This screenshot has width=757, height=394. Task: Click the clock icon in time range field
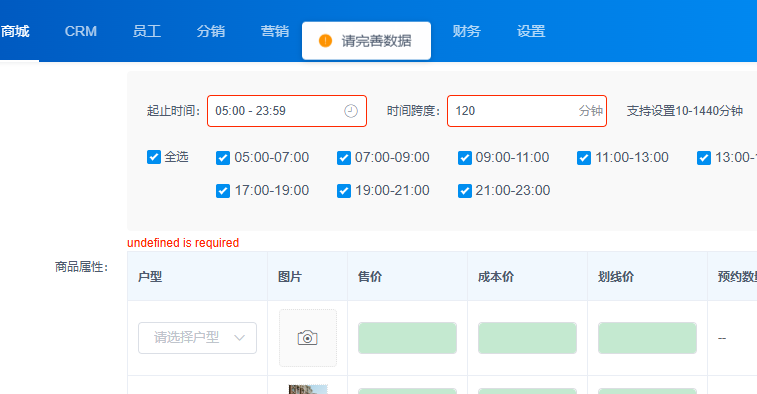[351, 111]
